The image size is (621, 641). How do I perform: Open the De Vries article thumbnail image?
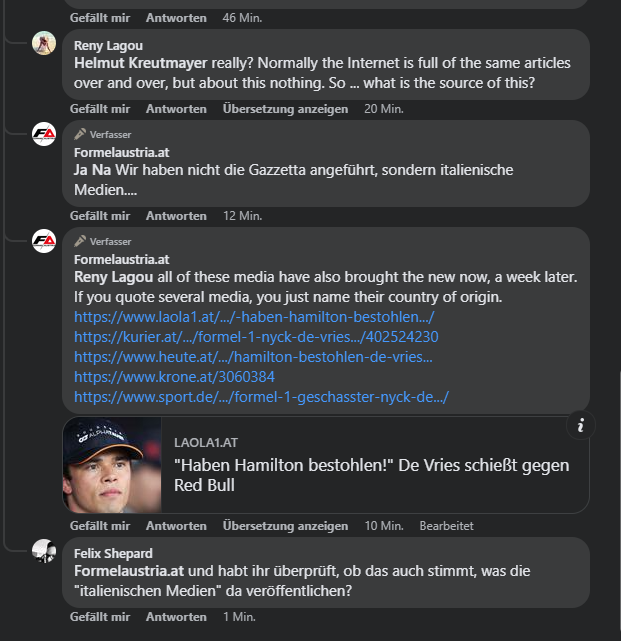click(112, 465)
